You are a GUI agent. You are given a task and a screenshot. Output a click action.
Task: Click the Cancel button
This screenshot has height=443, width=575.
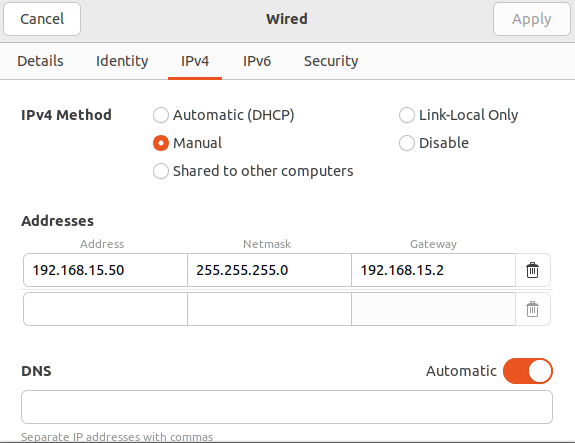click(x=42, y=19)
